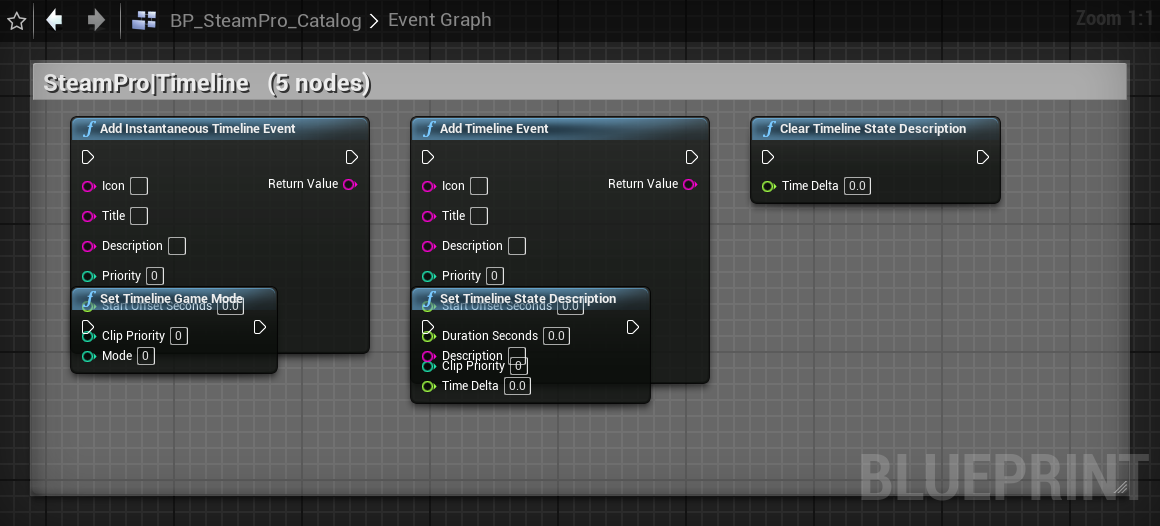Click Icon input box on Add Timeline Event

(x=479, y=186)
